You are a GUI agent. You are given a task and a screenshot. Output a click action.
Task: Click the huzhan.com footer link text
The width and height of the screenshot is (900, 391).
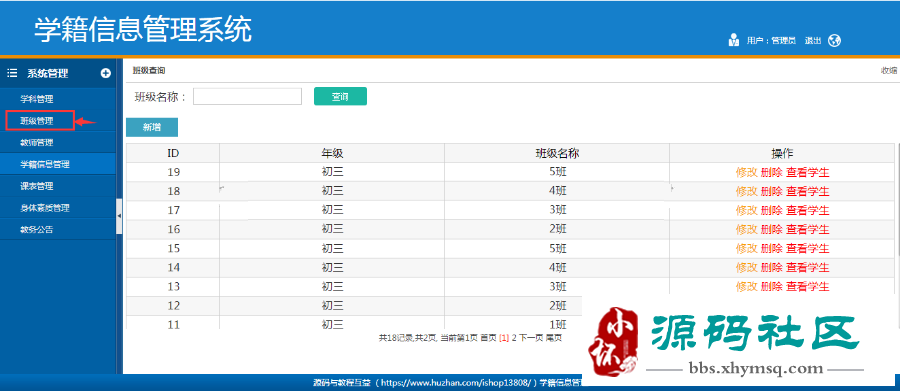456,382
